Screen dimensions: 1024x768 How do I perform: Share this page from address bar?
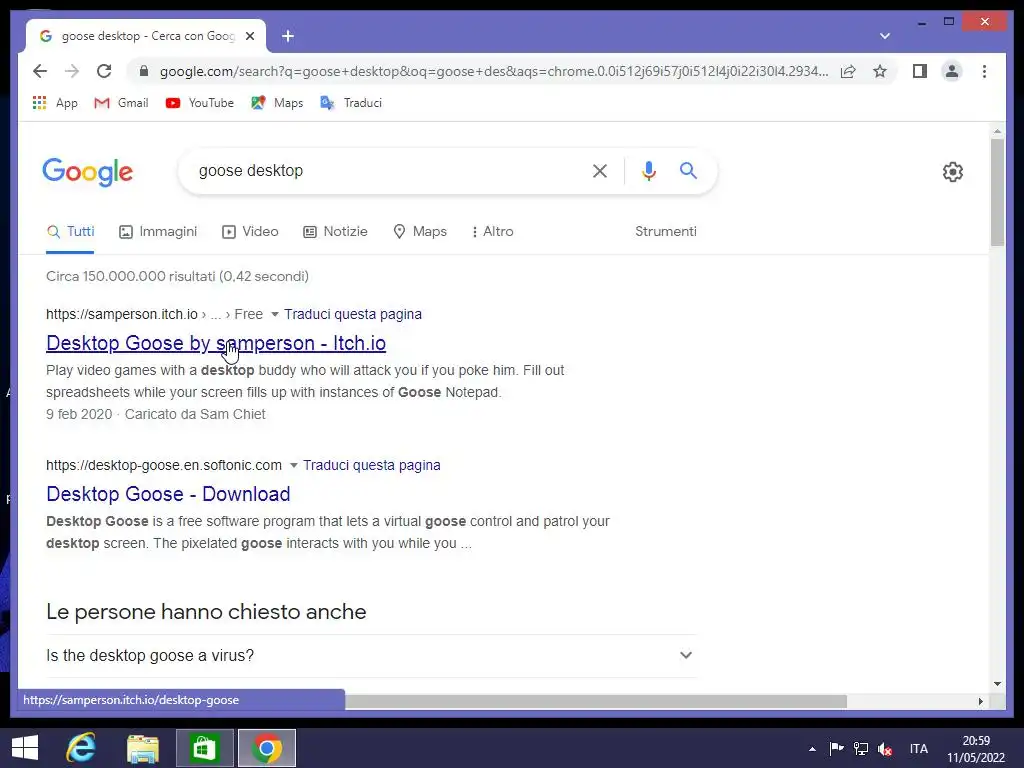pos(848,71)
